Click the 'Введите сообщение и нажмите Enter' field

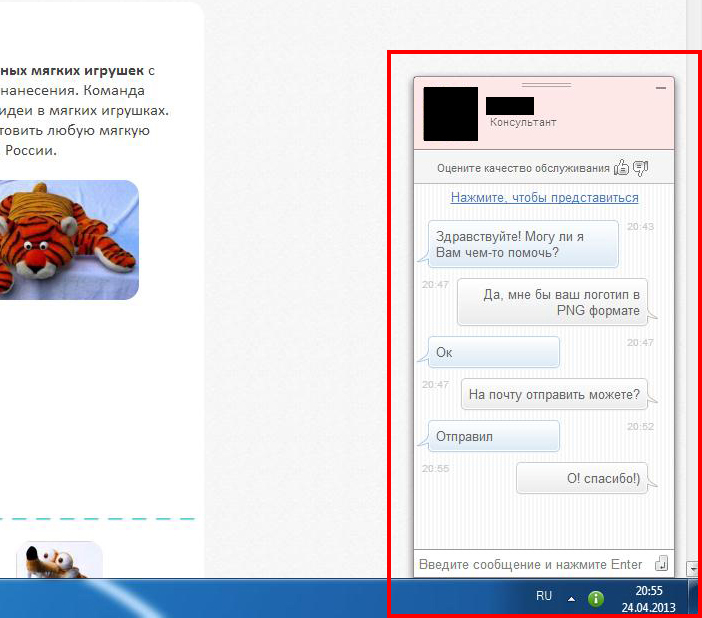pos(531,564)
